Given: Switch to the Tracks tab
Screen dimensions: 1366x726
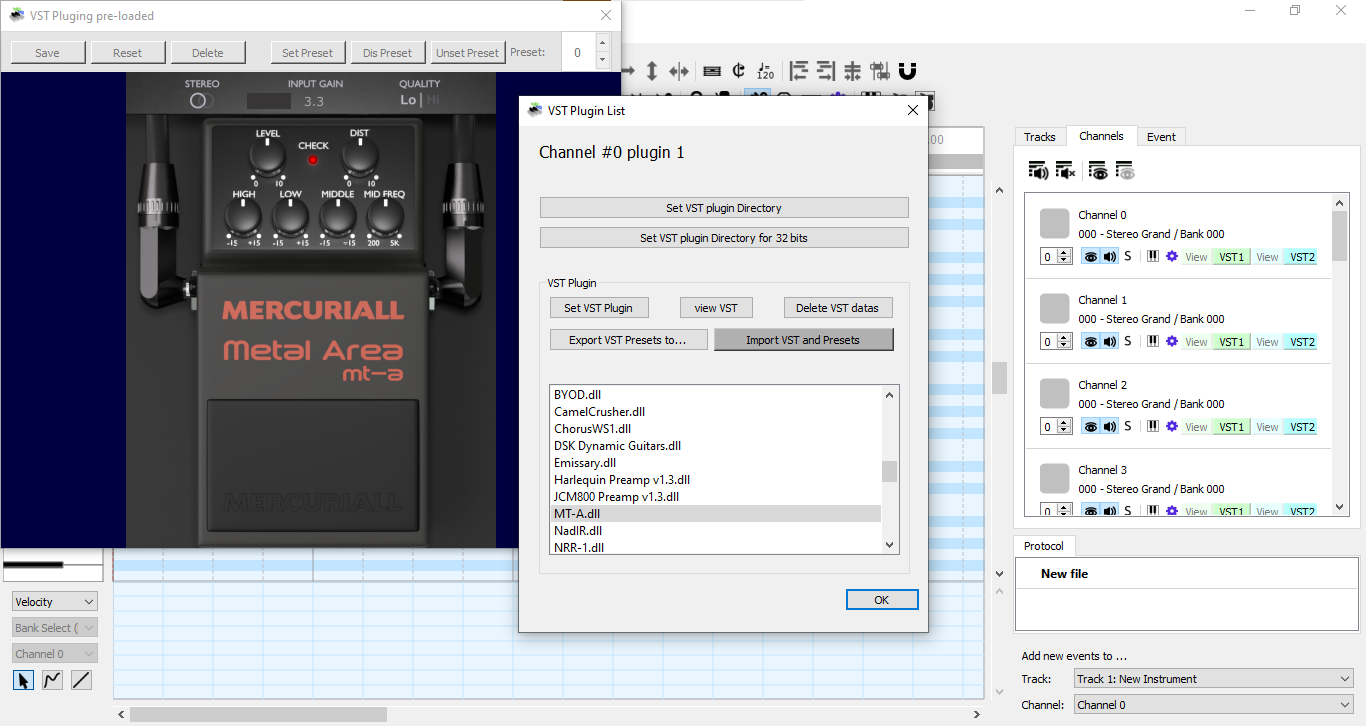Looking at the screenshot, I should (1039, 137).
